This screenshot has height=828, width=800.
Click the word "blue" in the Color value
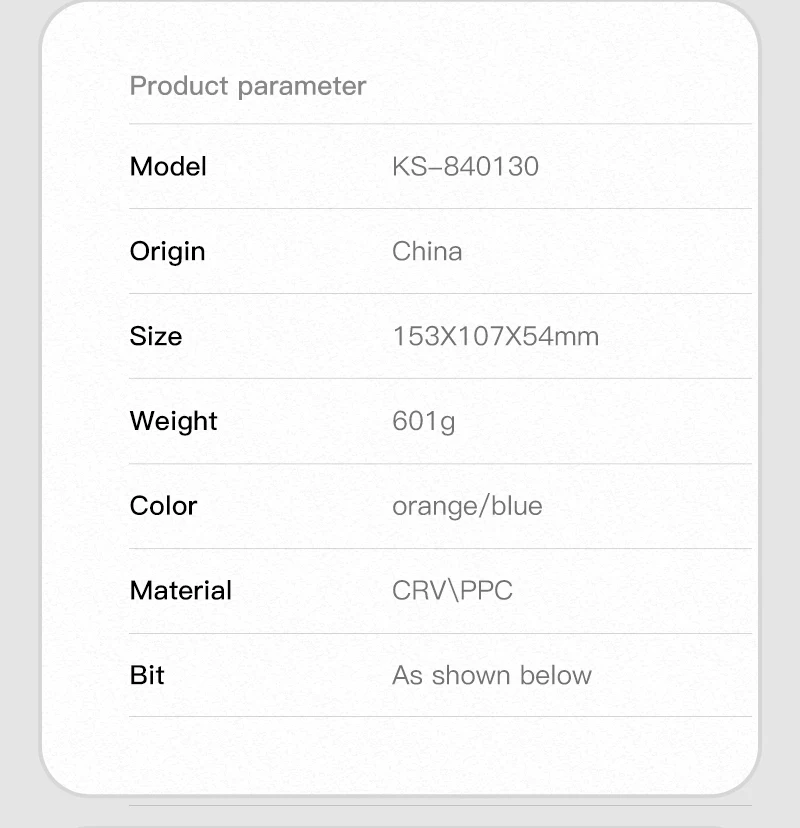(x=517, y=506)
